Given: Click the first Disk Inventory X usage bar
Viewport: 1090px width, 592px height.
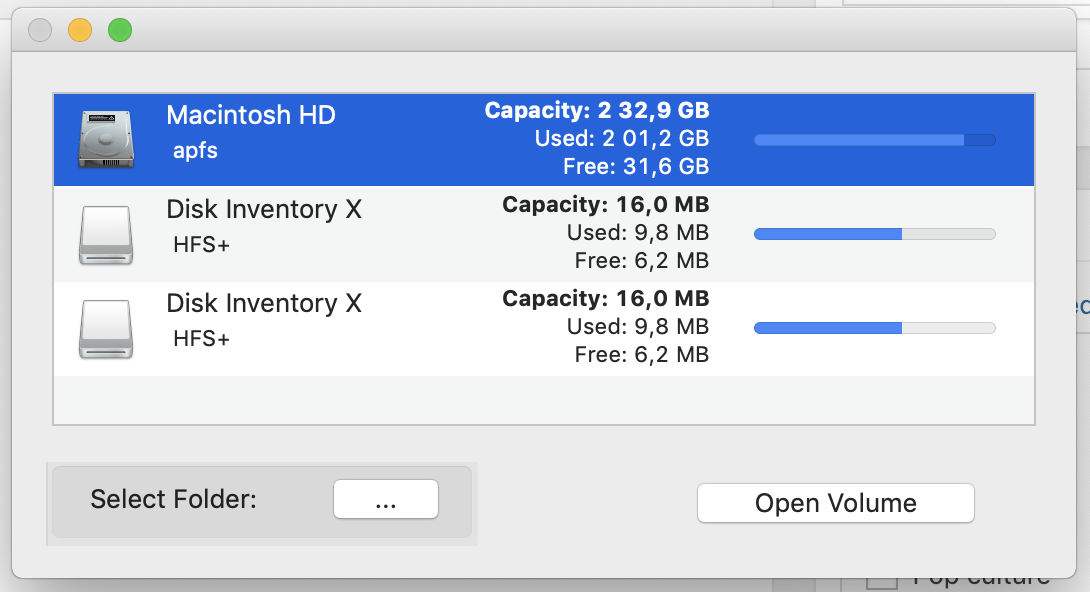Looking at the screenshot, I should 875,234.
